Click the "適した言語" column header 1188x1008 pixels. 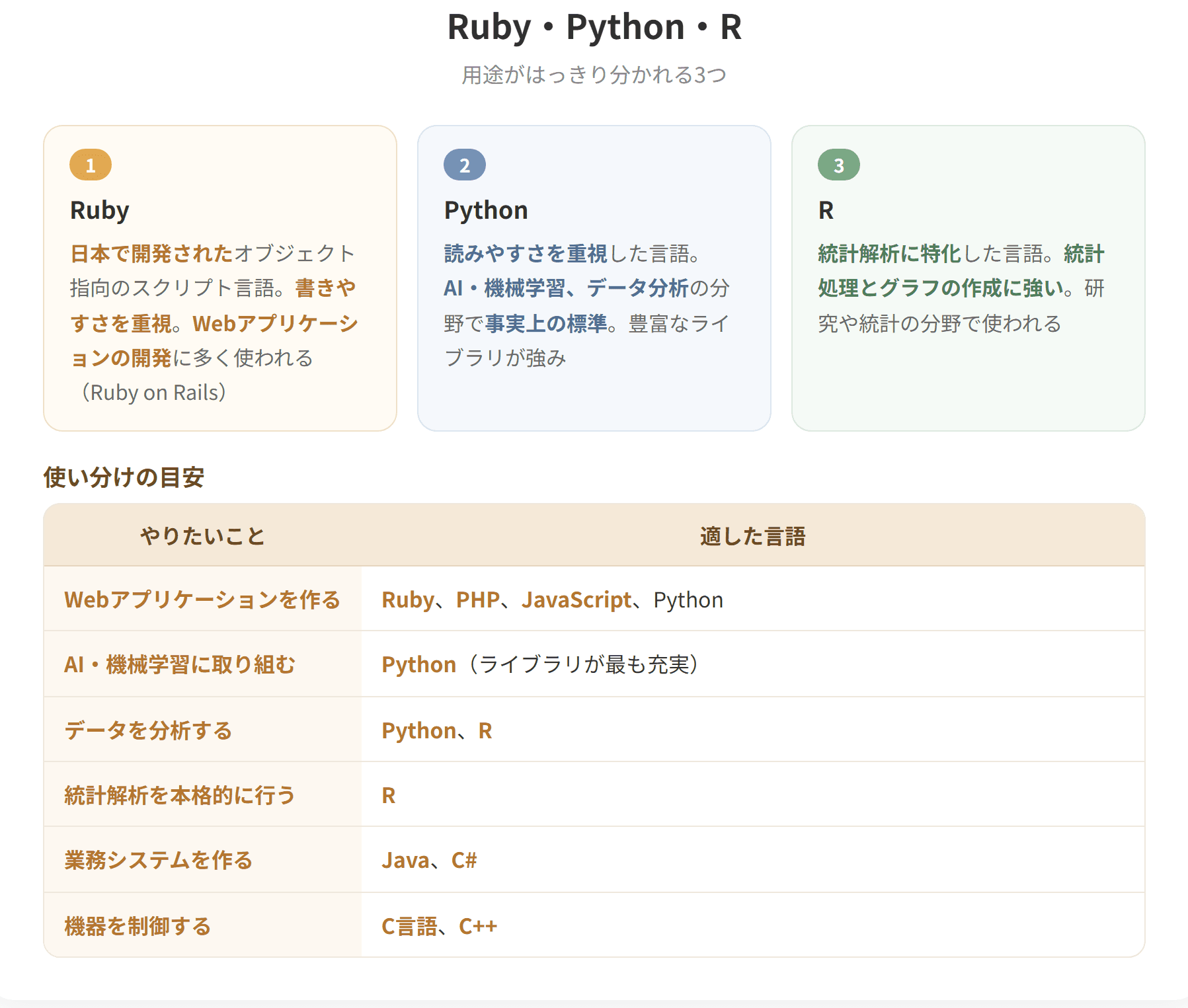pyautogui.click(x=753, y=535)
